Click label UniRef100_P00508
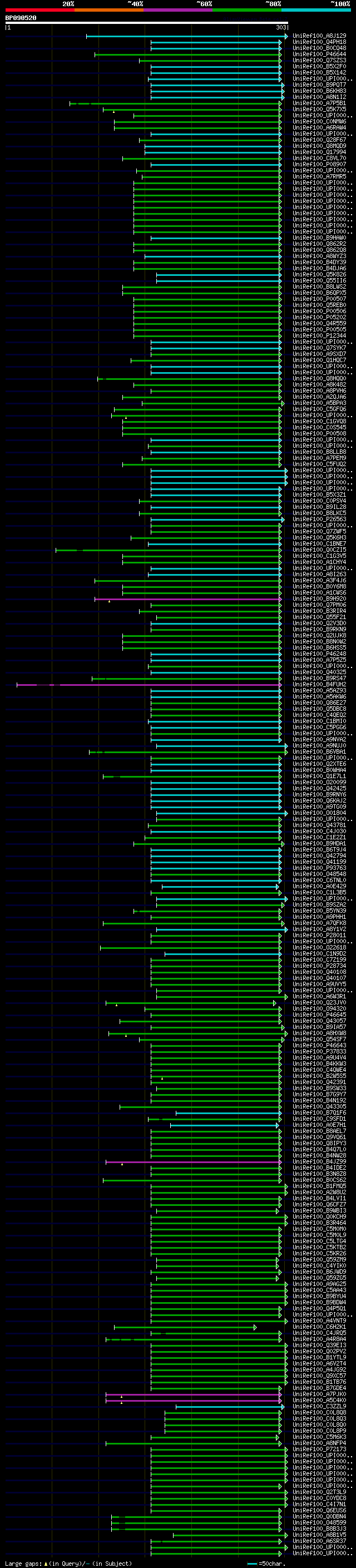The image size is (356, 1568). [319, 433]
